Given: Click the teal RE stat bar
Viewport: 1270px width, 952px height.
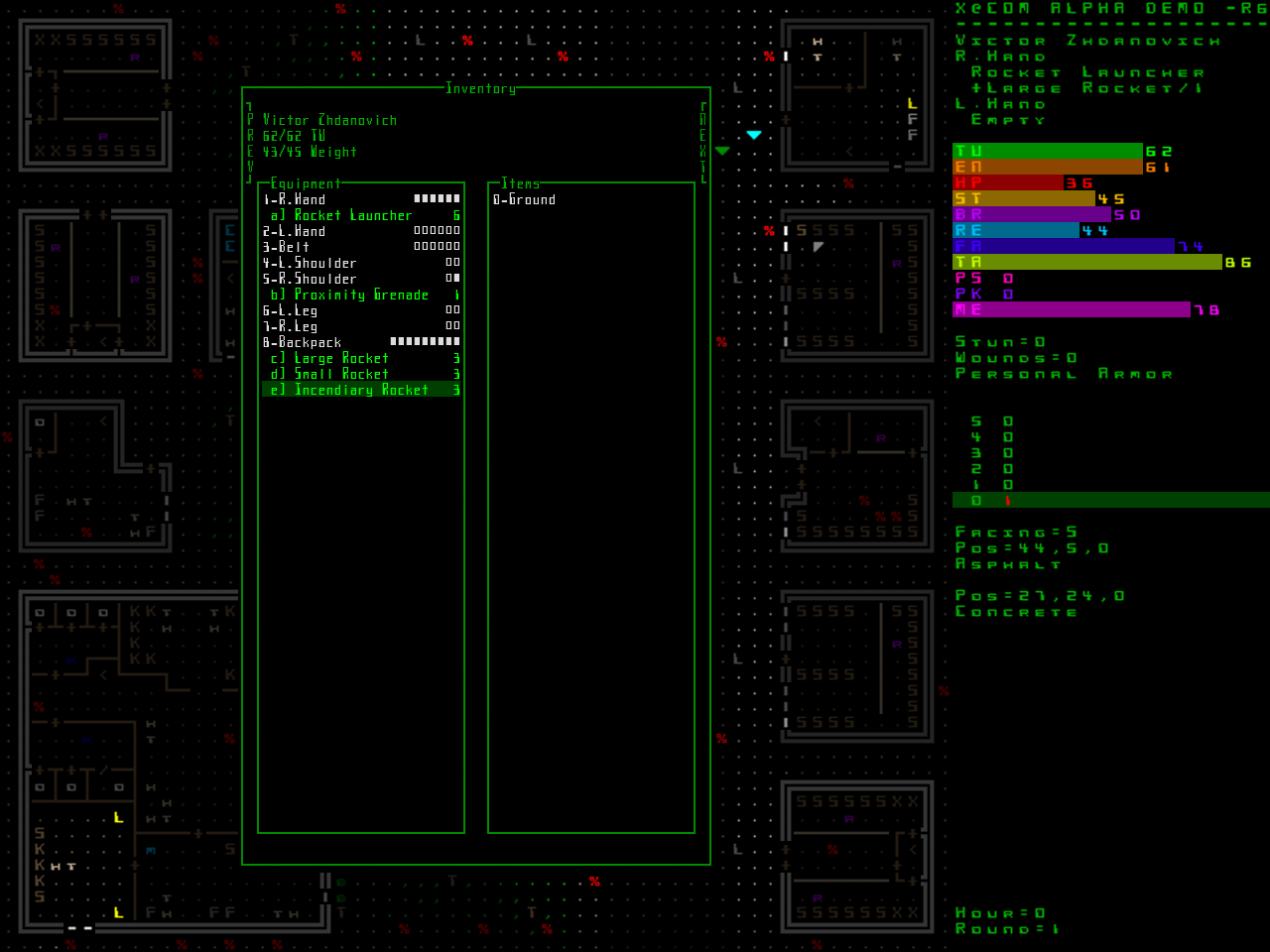Looking at the screenshot, I should pos(1016,230).
